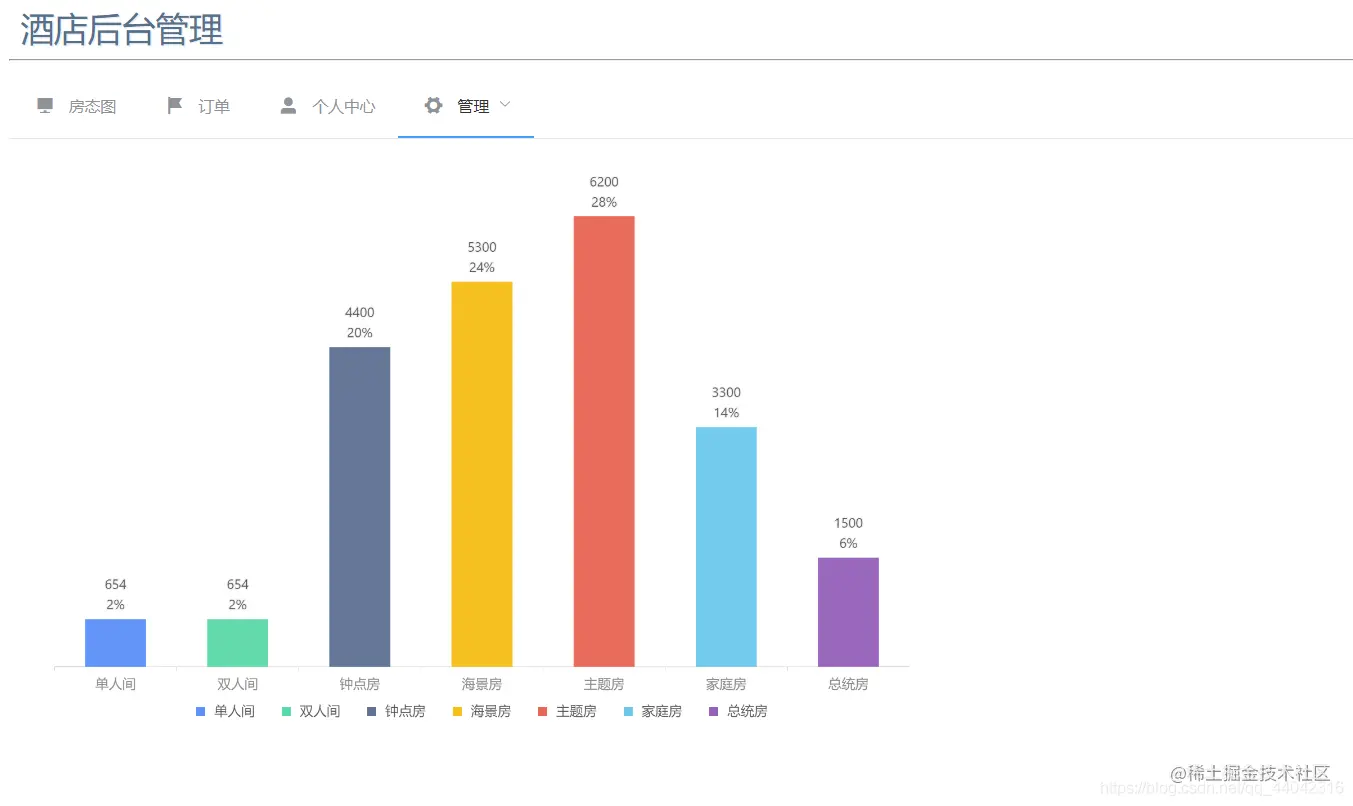The image size is (1353, 806).
Task: Click legend label 钟点房
Action: tap(405, 712)
